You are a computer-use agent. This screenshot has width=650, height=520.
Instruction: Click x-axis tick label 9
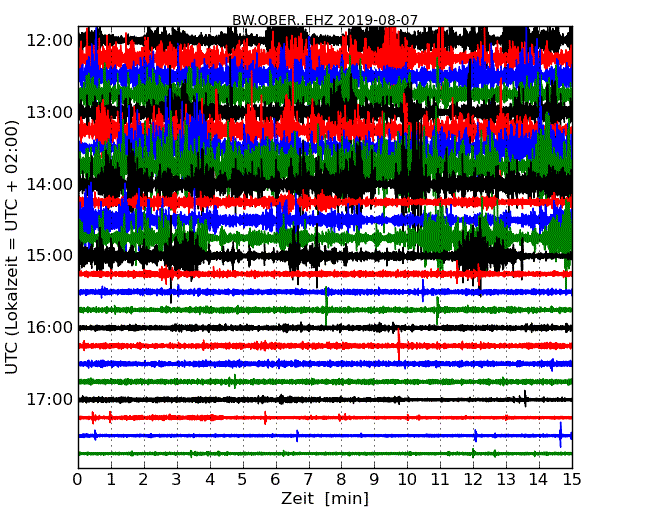(x=374, y=479)
